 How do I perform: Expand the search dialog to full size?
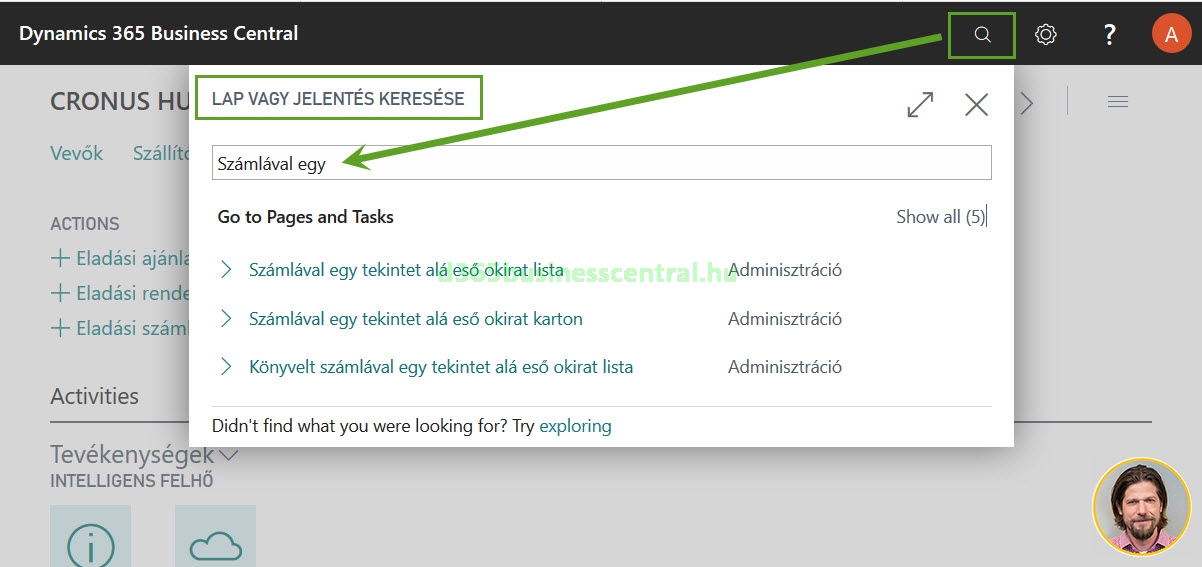tap(920, 104)
